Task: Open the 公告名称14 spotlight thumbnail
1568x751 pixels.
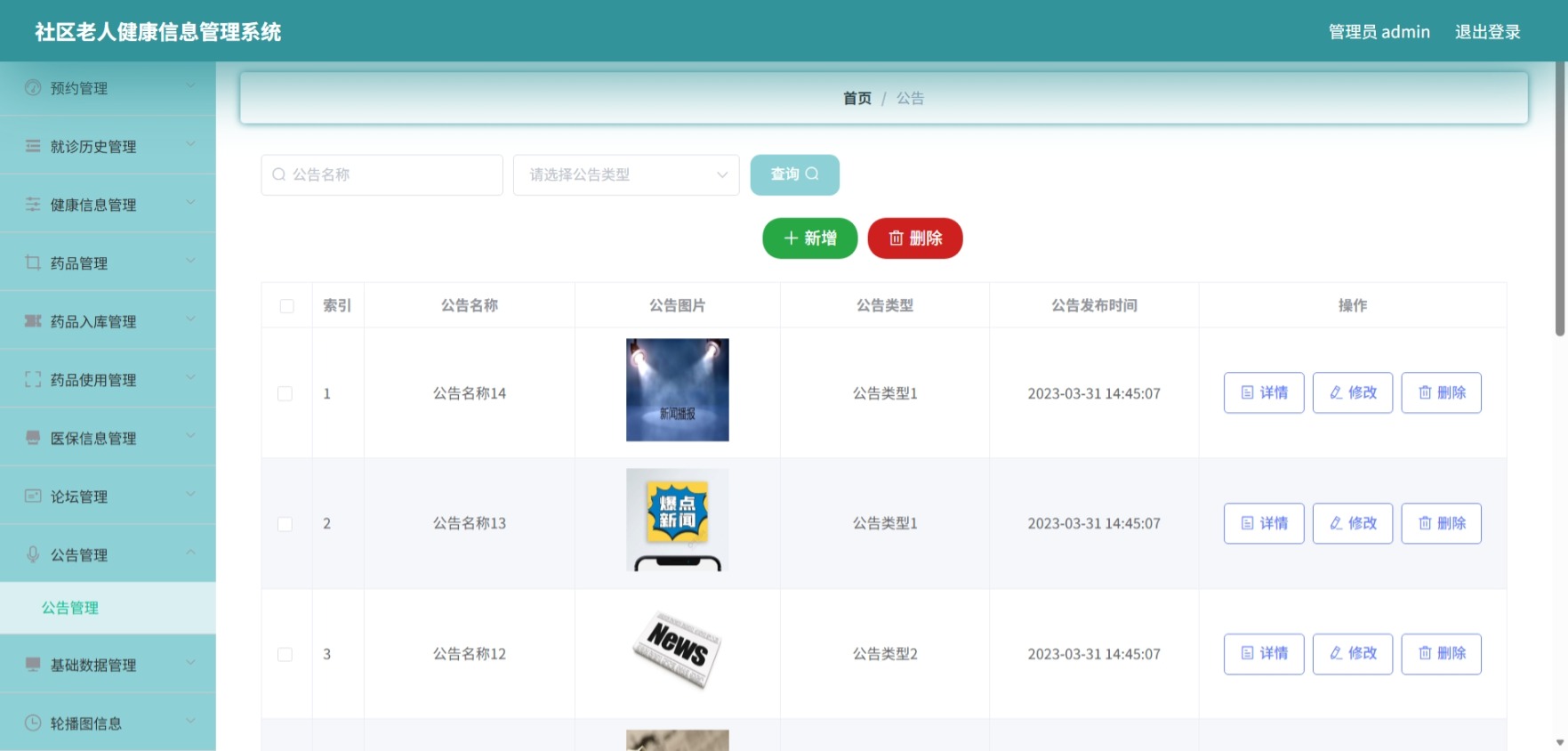Action: pyautogui.click(x=678, y=390)
